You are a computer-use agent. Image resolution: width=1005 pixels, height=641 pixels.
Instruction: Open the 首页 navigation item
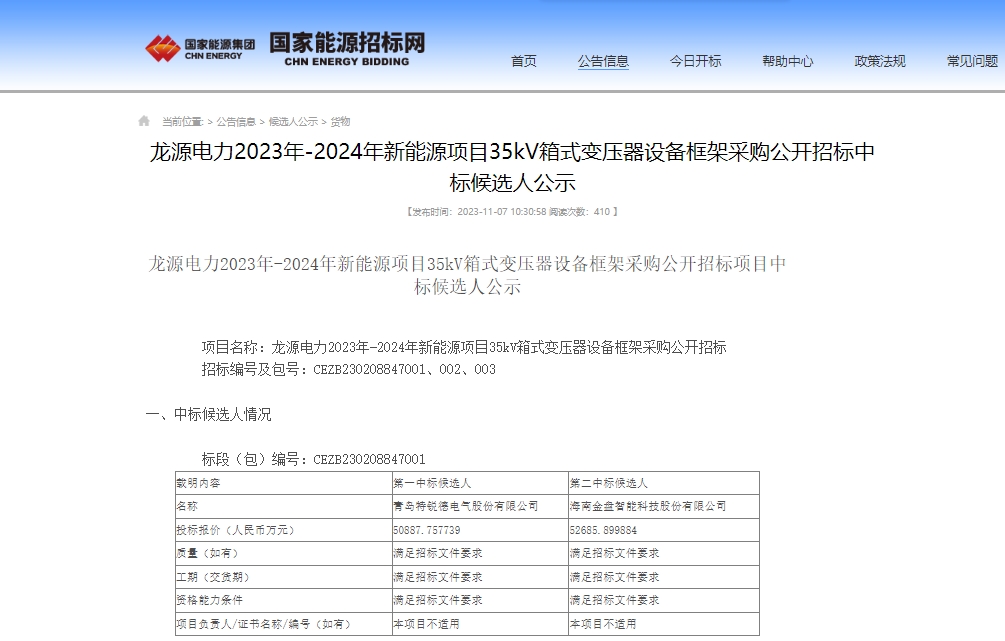[522, 60]
